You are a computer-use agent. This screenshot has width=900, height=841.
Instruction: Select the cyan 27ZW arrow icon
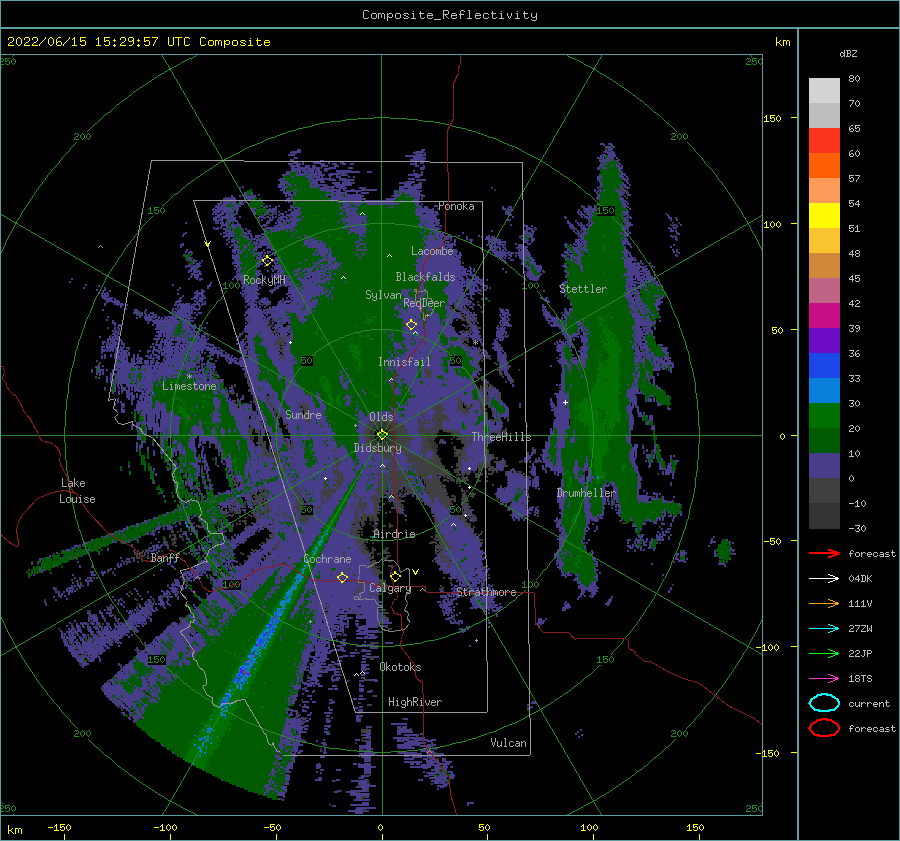[x=824, y=629]
